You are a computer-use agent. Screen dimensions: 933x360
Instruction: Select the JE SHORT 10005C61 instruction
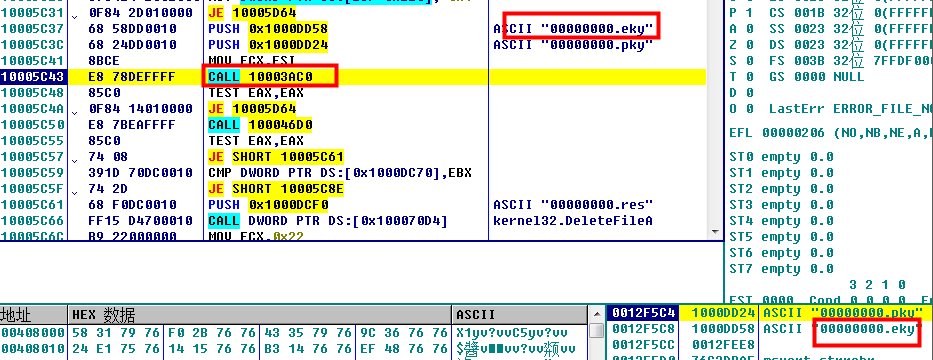[x=275, y=157]
